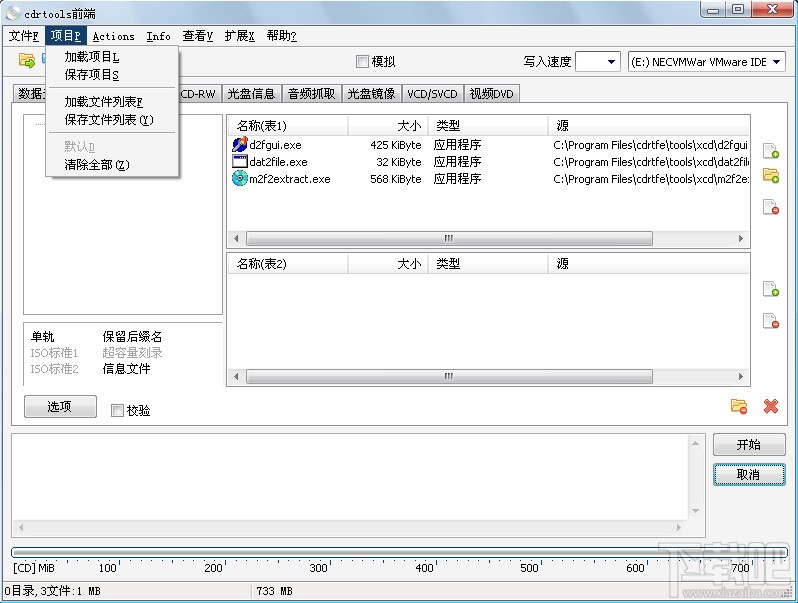
Task: Sort table 1 by 类型 column header
Action: (x=488, y=125)
